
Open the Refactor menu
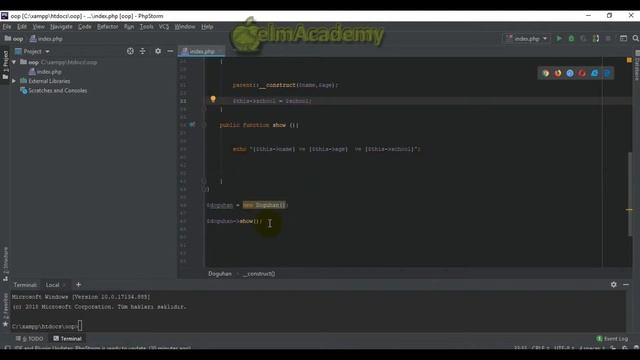tap(107, 27)
